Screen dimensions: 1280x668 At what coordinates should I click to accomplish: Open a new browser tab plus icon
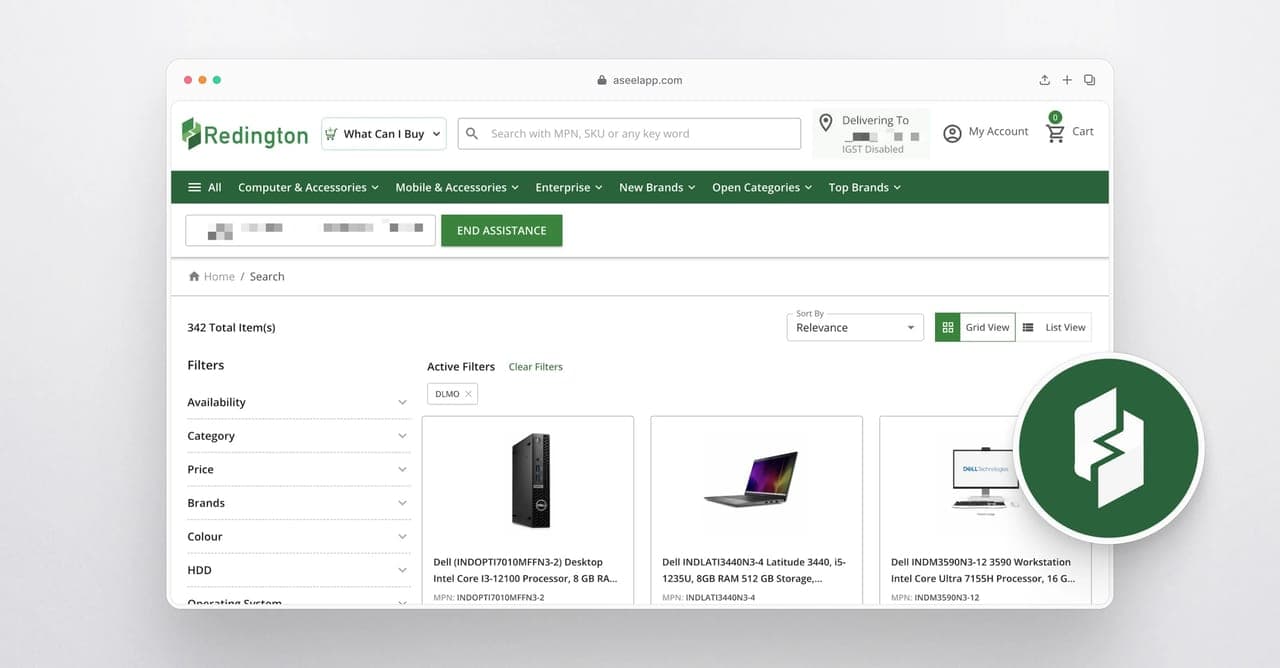tap(1067, 80)
